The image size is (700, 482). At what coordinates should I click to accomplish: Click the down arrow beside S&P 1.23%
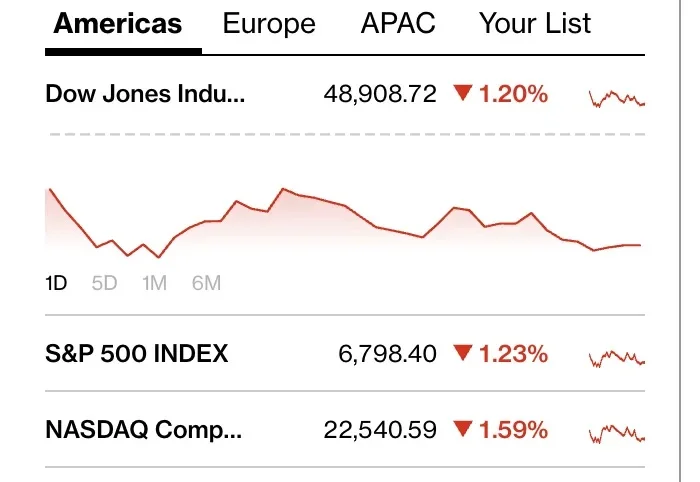(x=462, y=352)
